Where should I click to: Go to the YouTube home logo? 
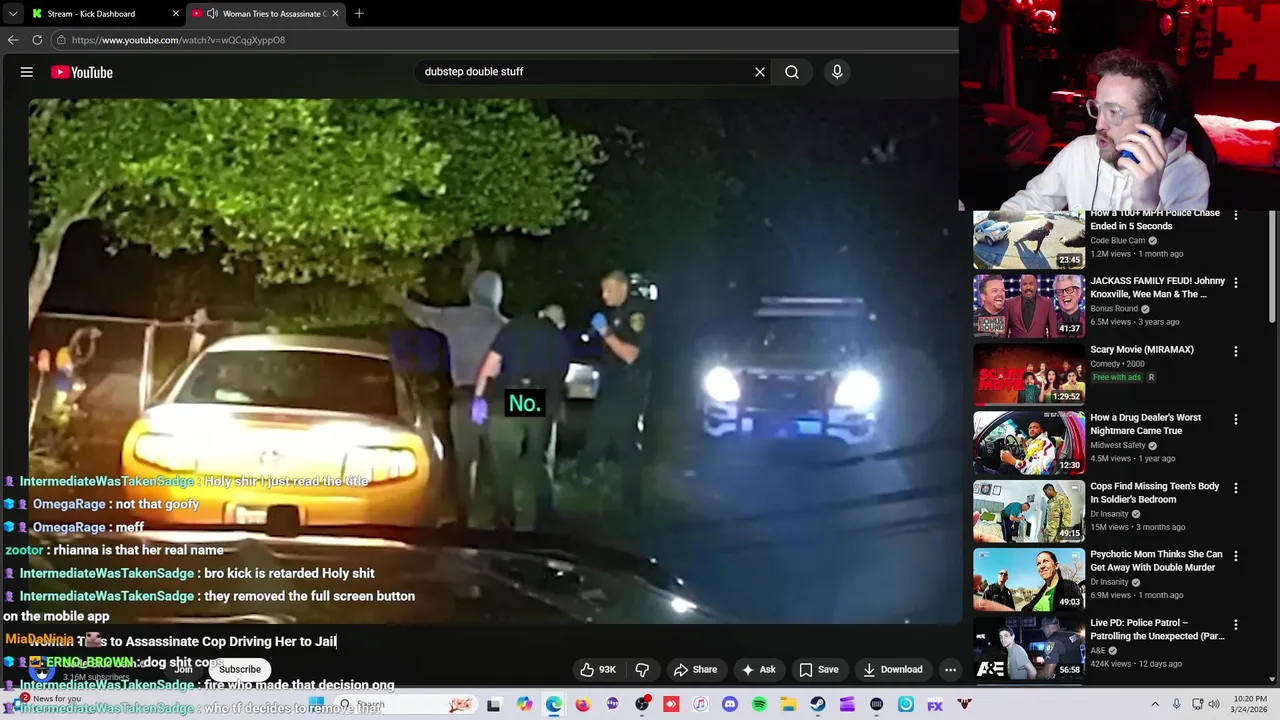click(82, 72)
